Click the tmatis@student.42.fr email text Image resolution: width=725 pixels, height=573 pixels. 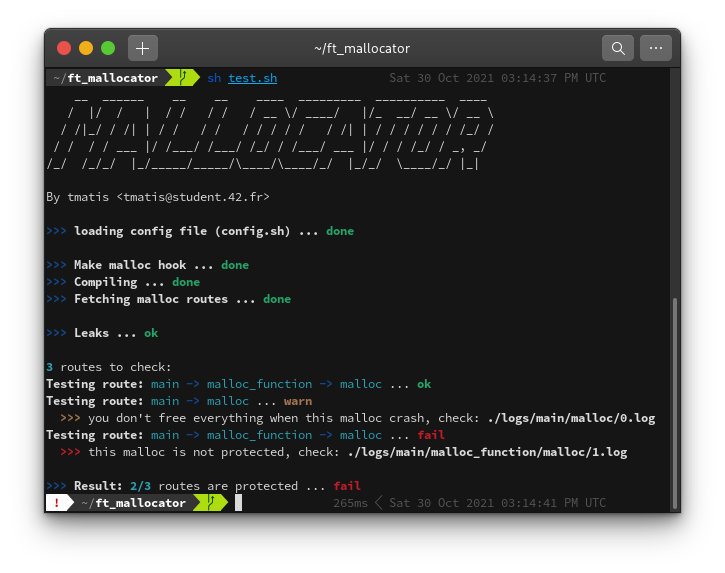[193, 197]
